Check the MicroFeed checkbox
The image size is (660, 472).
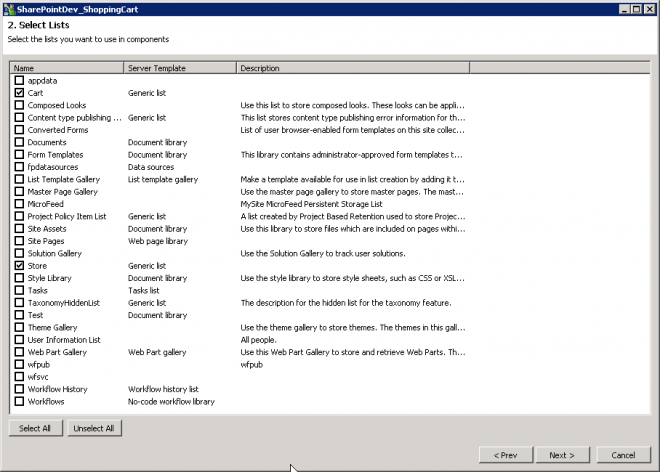[19, 204]
